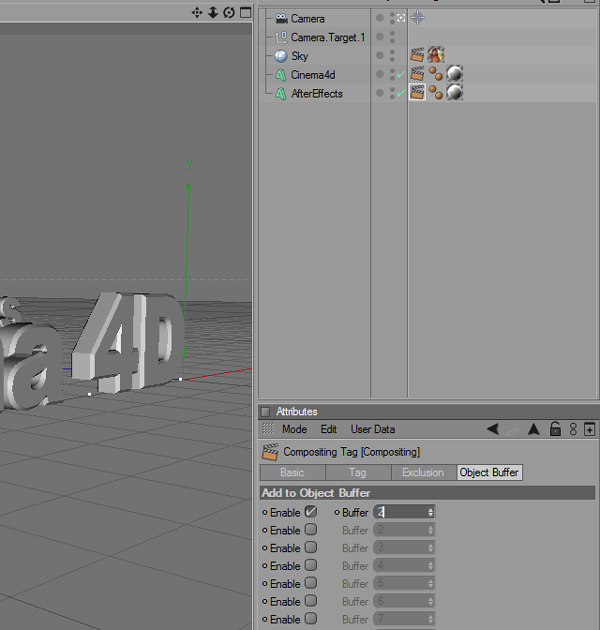Image resolution: width=600 pixels, height=630 pixels.
Task: Click the 4D extruded text in viewport
Action: point(128,342)
